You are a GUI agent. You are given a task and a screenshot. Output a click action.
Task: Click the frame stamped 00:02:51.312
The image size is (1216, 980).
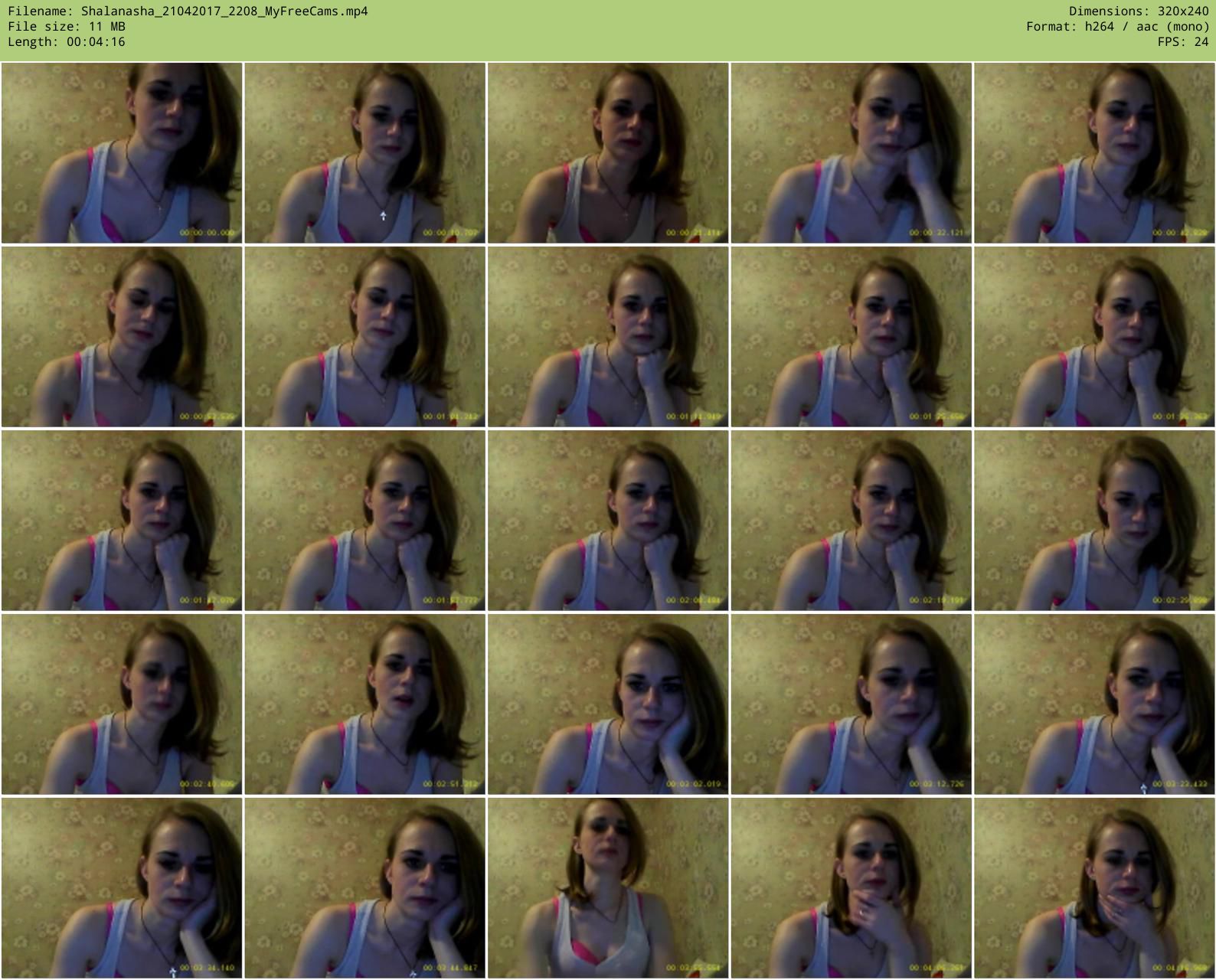364,704
